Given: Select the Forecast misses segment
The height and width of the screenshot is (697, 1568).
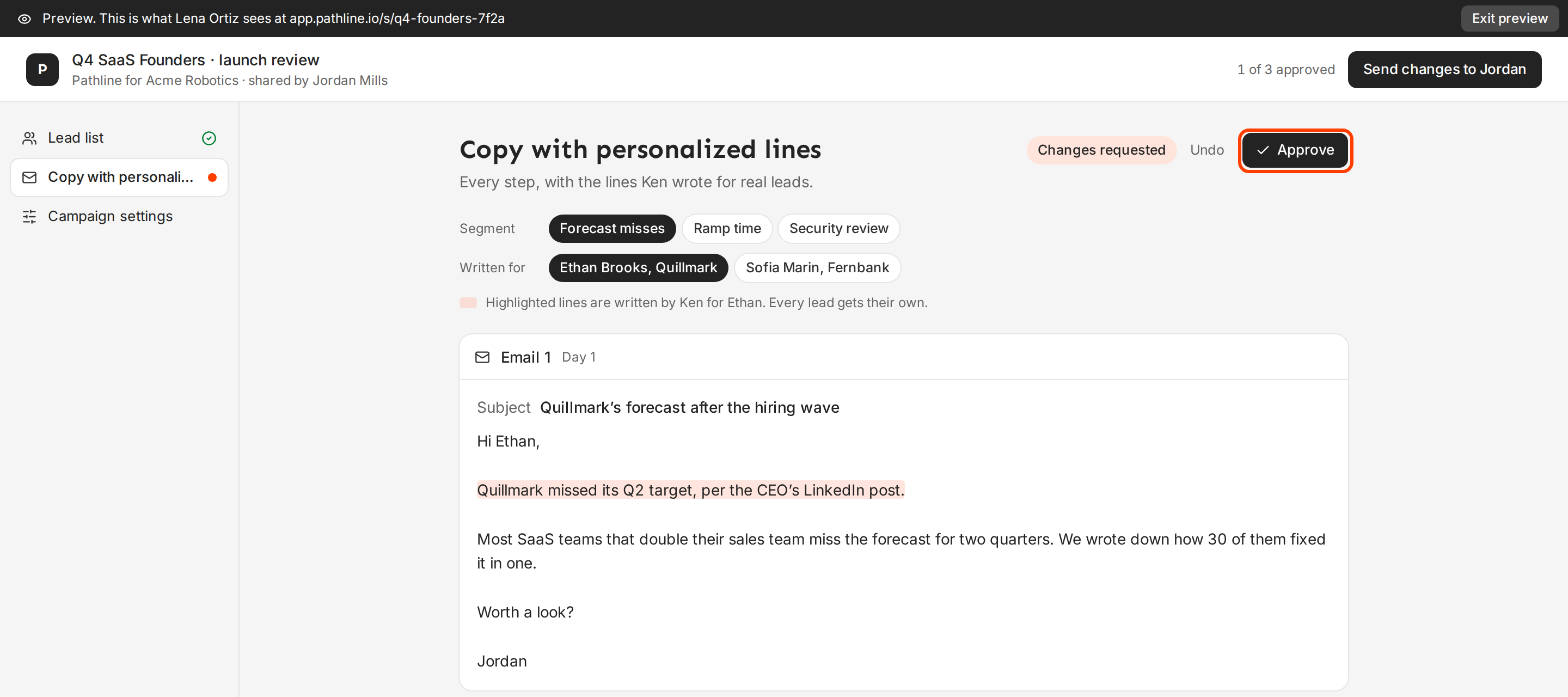Looking at the screenshot, I should pyautogui.click(x=612, y=228).
